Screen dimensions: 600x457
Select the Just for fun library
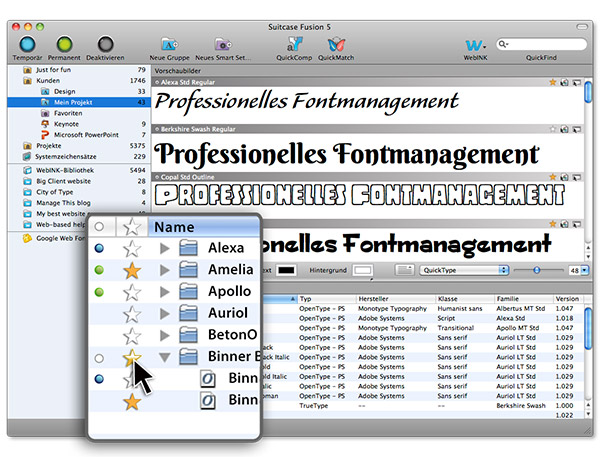point(79,70)
